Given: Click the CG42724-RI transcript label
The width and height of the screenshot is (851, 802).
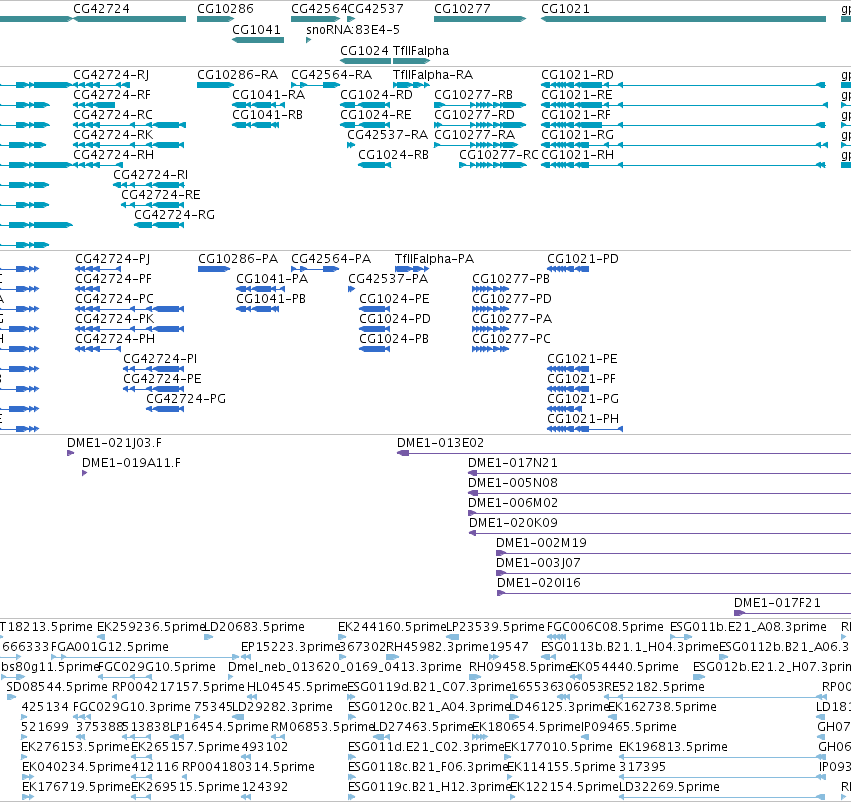Looking at the screenshot, I should (x=150, y=175).
